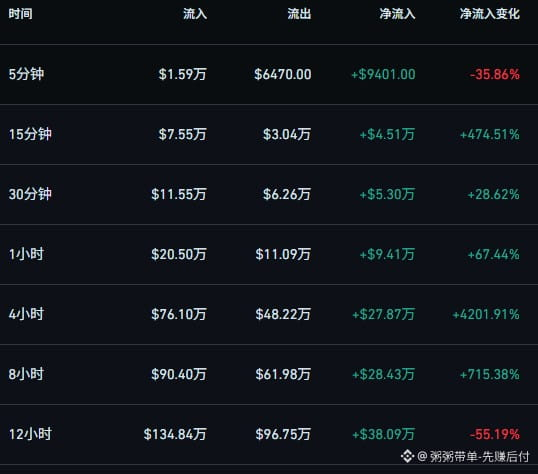Click the +$9401.00 net inflow value
Image resolution: width=538 pixels, height=474 pixels.
[383, 74]
